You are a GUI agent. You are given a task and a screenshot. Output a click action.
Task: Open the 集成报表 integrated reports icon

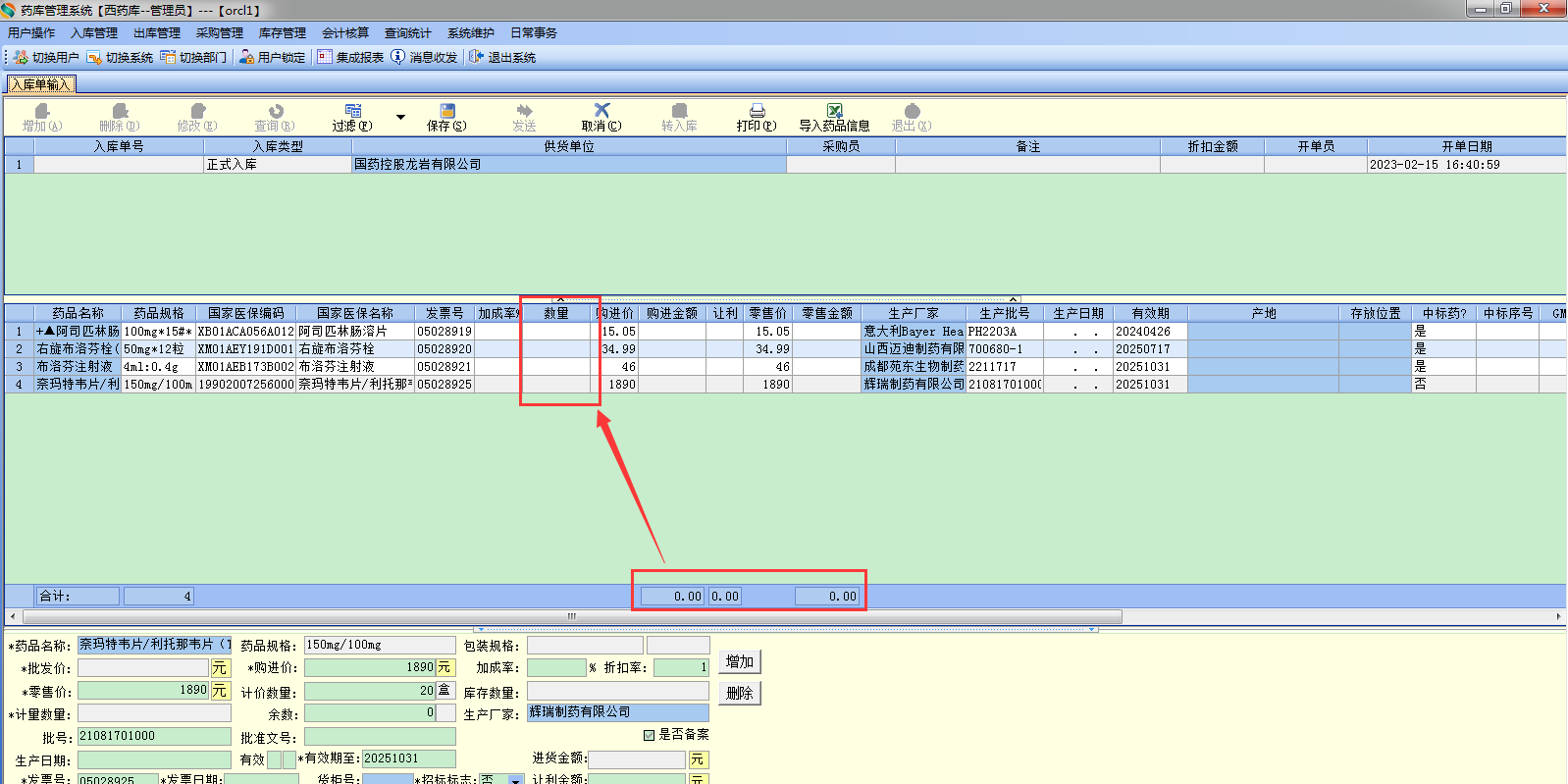325,57
